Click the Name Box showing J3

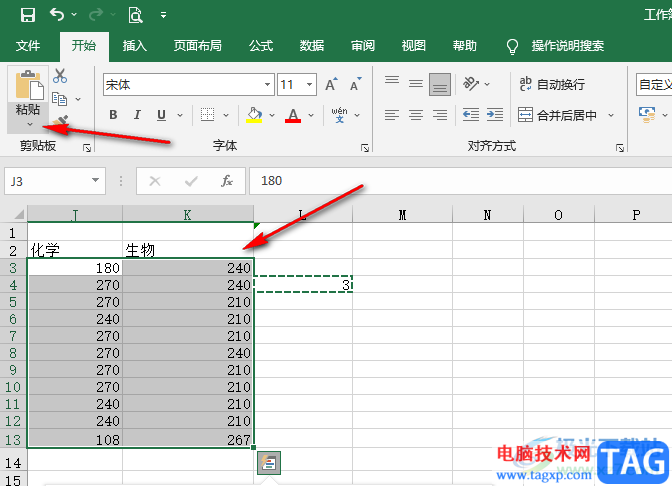[47, 181]
